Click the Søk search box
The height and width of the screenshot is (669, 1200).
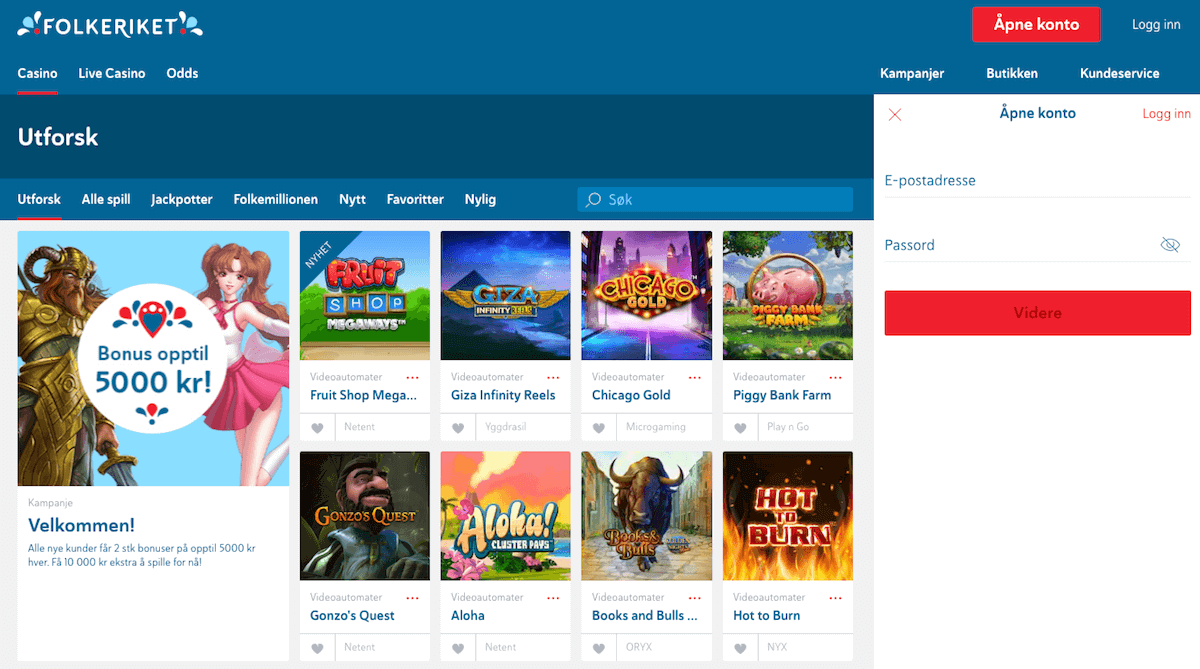715,199
